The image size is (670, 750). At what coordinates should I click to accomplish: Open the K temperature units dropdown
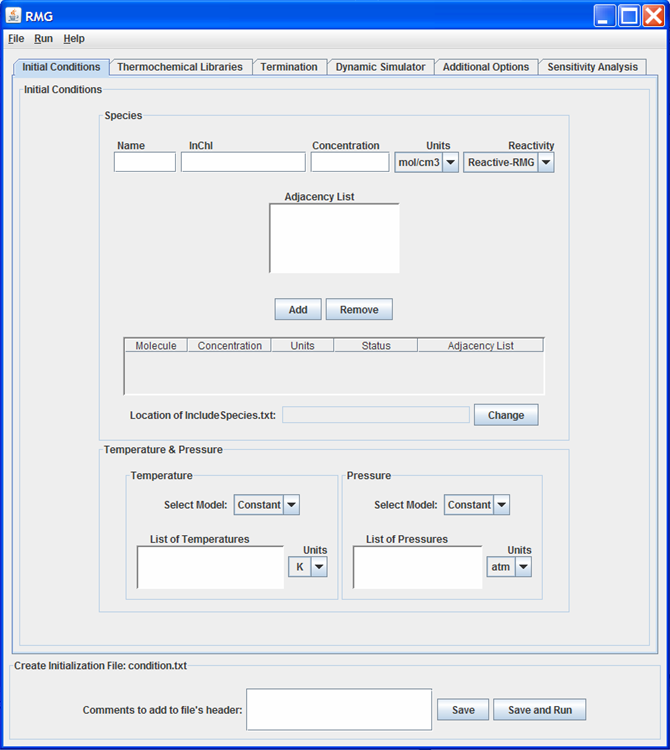pos(308,567)
